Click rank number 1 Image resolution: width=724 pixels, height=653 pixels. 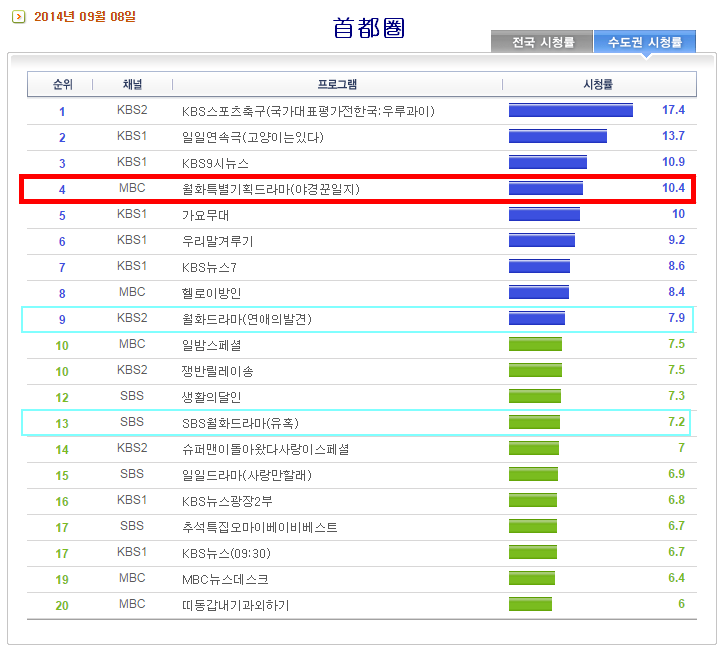pyautogui.click(x=62, y=112)
